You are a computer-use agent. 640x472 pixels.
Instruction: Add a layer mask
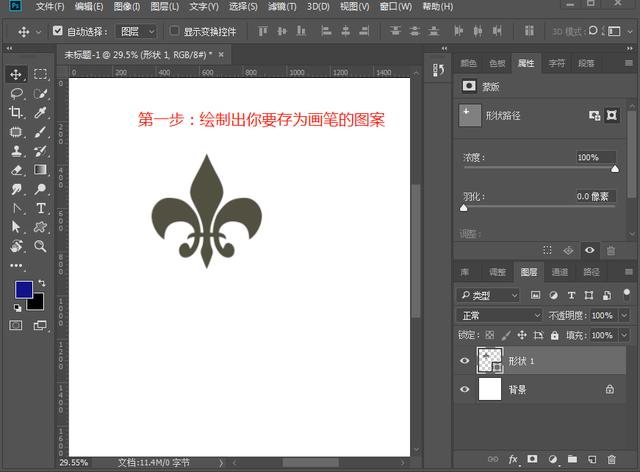(x=532, y=459)
